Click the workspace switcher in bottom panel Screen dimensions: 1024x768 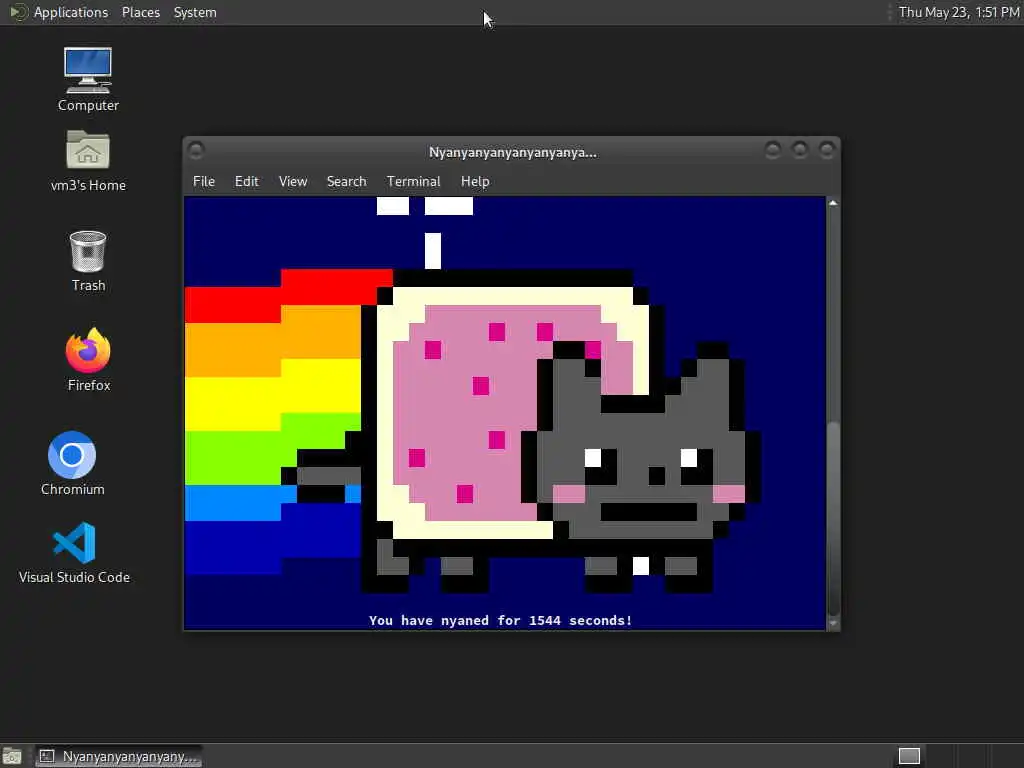[x=909, y=756]
